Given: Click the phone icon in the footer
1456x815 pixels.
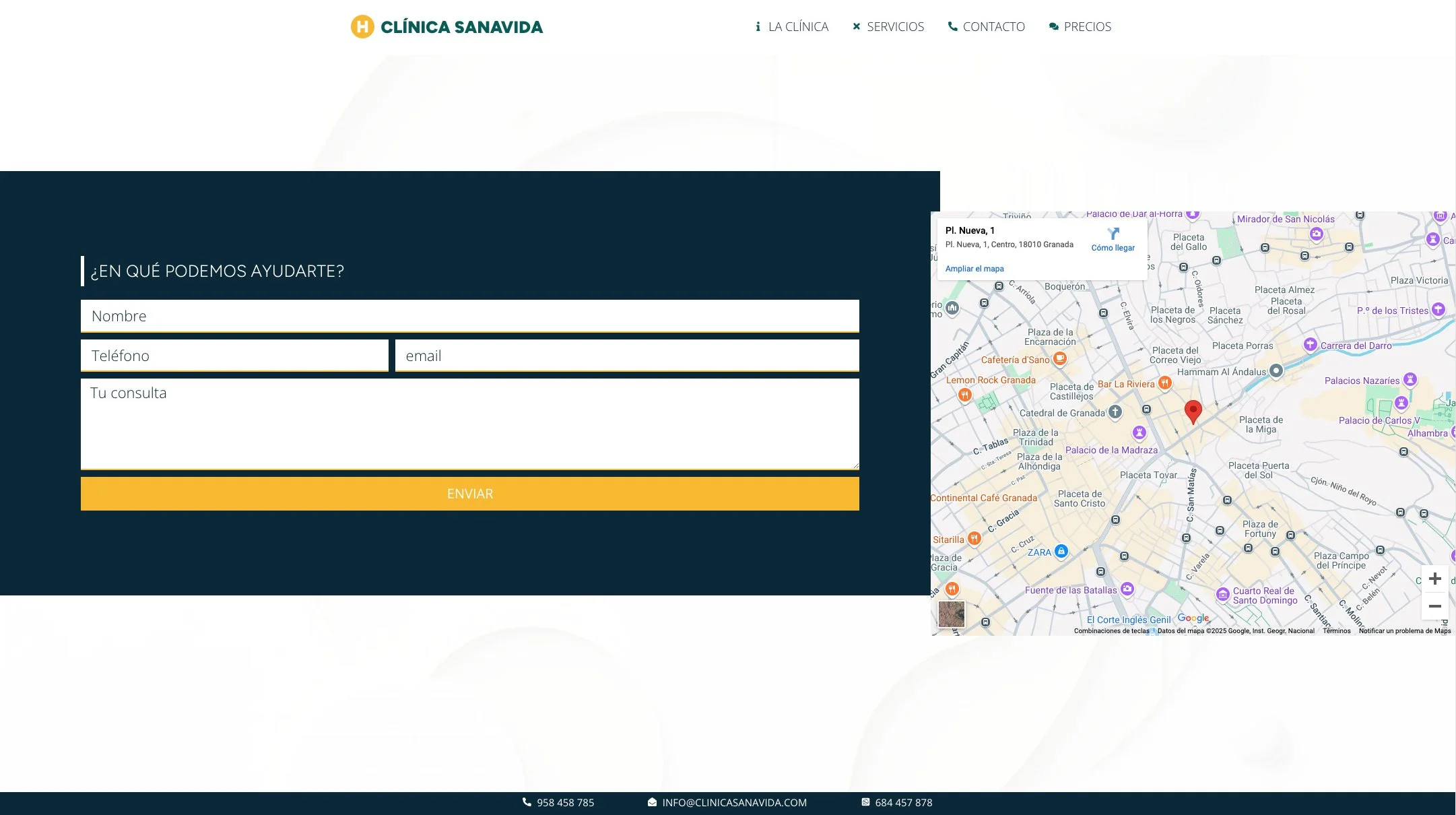Looking at the screenshot, I should [x=526, y=802].
